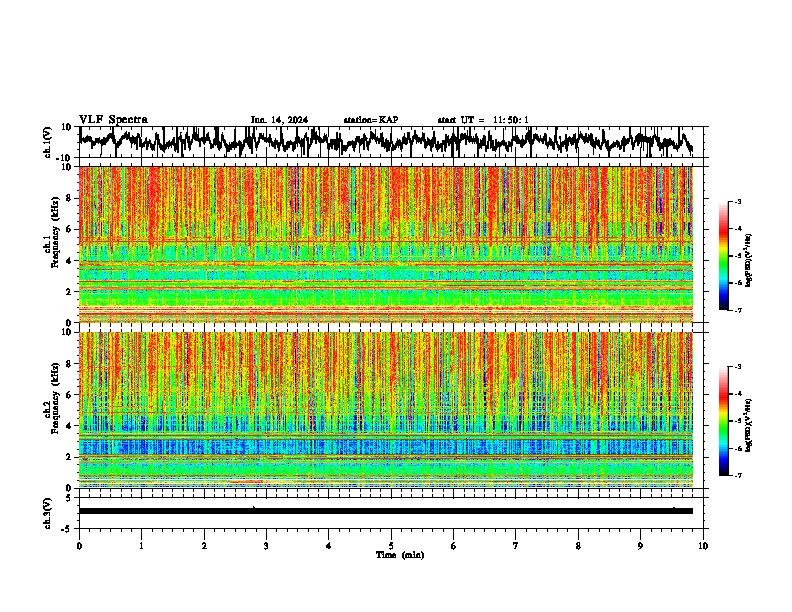792x612 pixels.
Task: Click the "Time (min)" axis title
Action: (400, 555)
